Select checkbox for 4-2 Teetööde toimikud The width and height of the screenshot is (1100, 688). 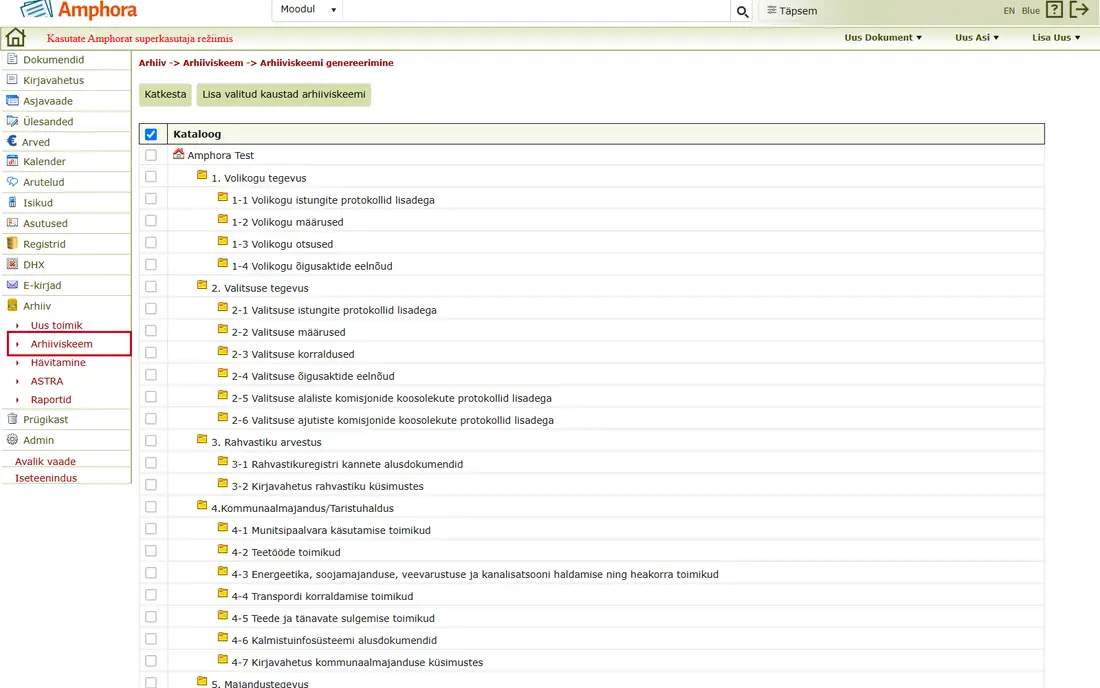pos(151,551)
